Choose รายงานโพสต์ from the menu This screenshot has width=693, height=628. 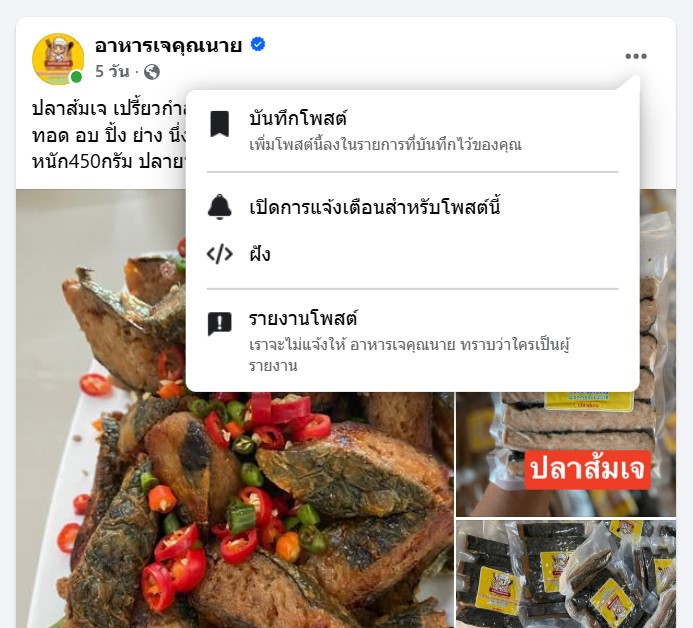412,341
